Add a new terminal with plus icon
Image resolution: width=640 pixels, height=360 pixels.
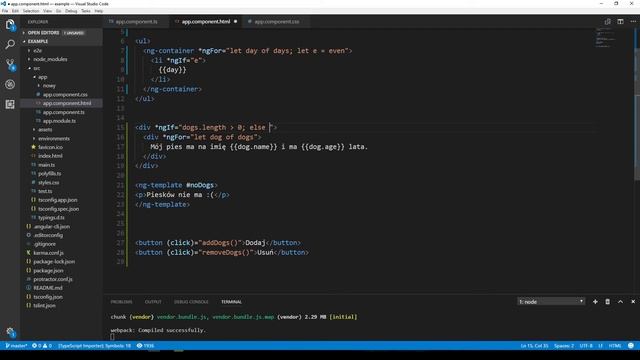click(595, 302)
